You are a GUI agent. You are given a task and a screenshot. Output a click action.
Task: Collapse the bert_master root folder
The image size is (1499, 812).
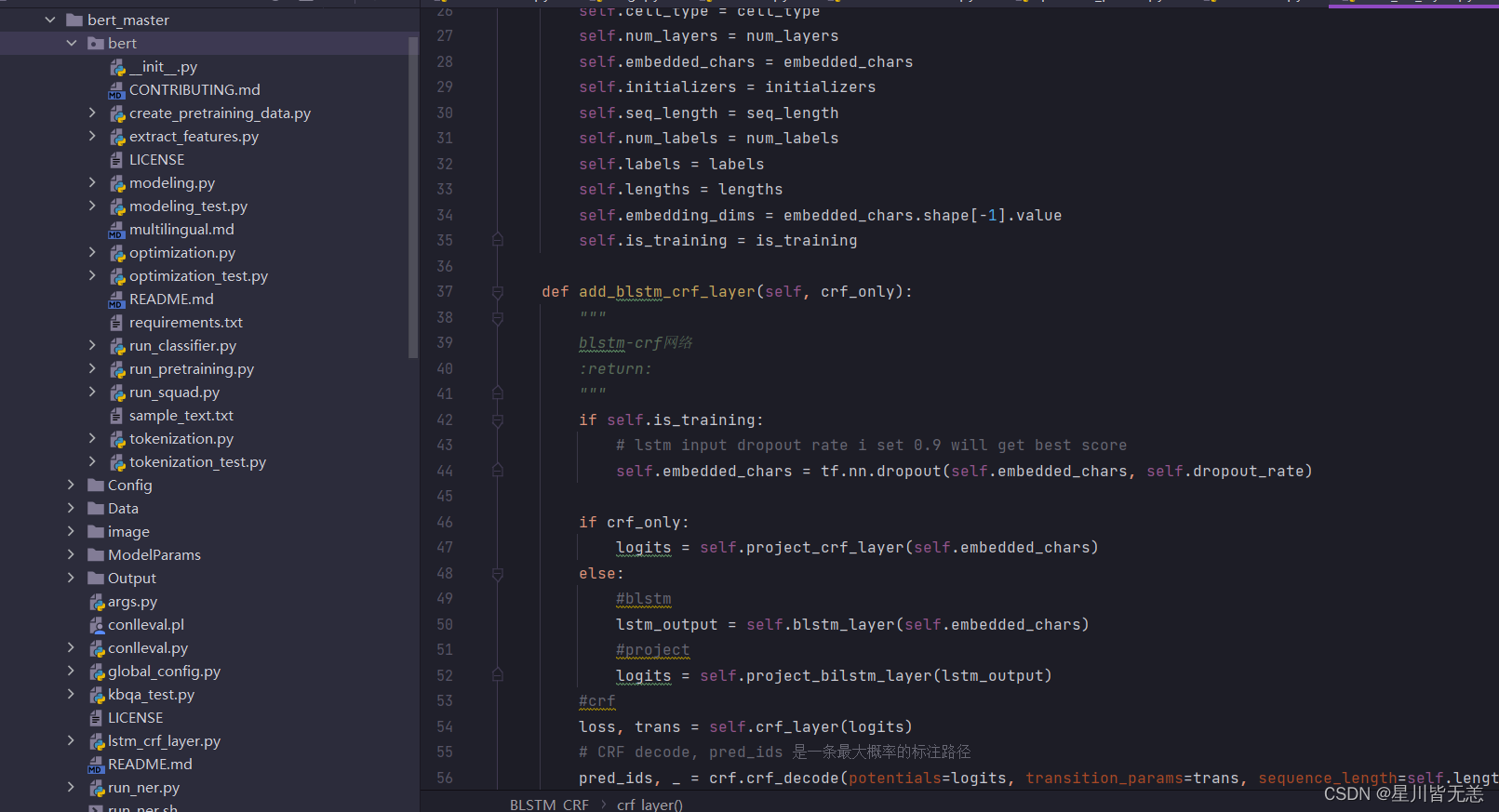[50, 20]
